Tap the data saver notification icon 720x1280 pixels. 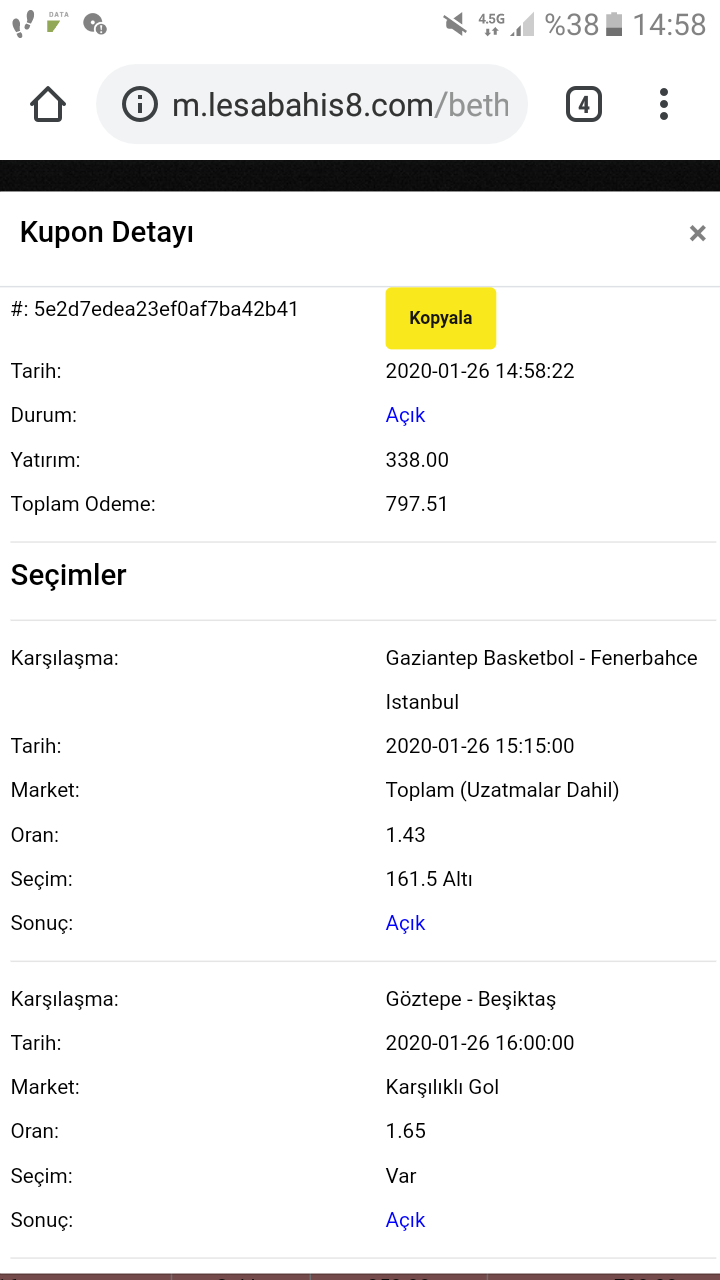tap(59, 22)
